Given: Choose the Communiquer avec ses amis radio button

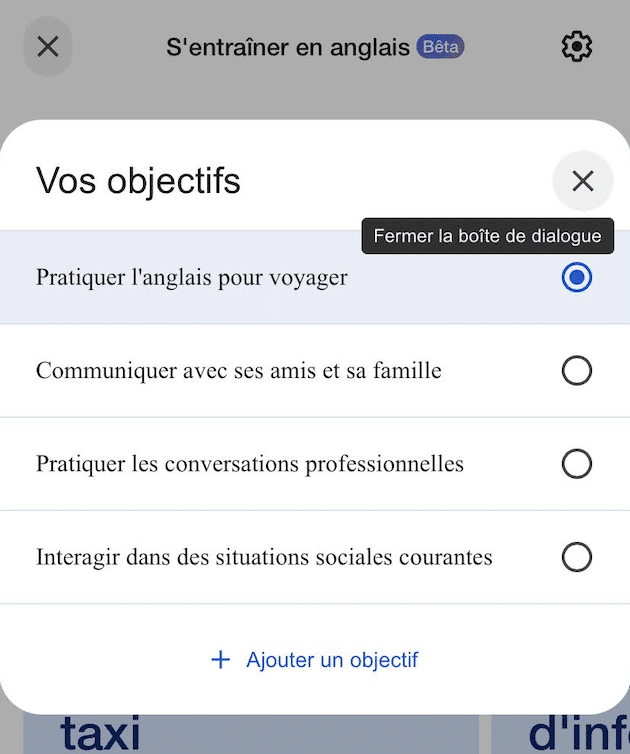Looking at the screenshot, I should point(577,371).
